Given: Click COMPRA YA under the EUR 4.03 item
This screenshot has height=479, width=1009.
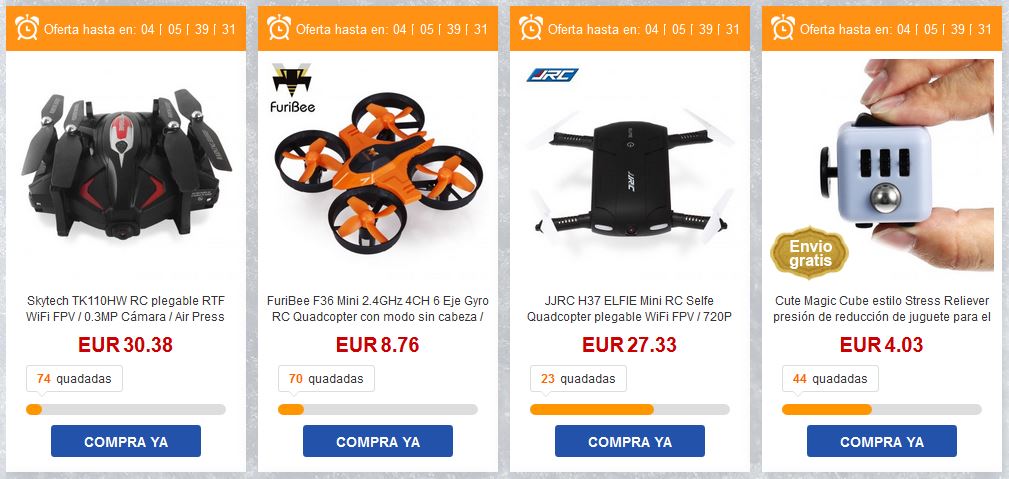Looking at the screenshot, I should pos(882,442).
